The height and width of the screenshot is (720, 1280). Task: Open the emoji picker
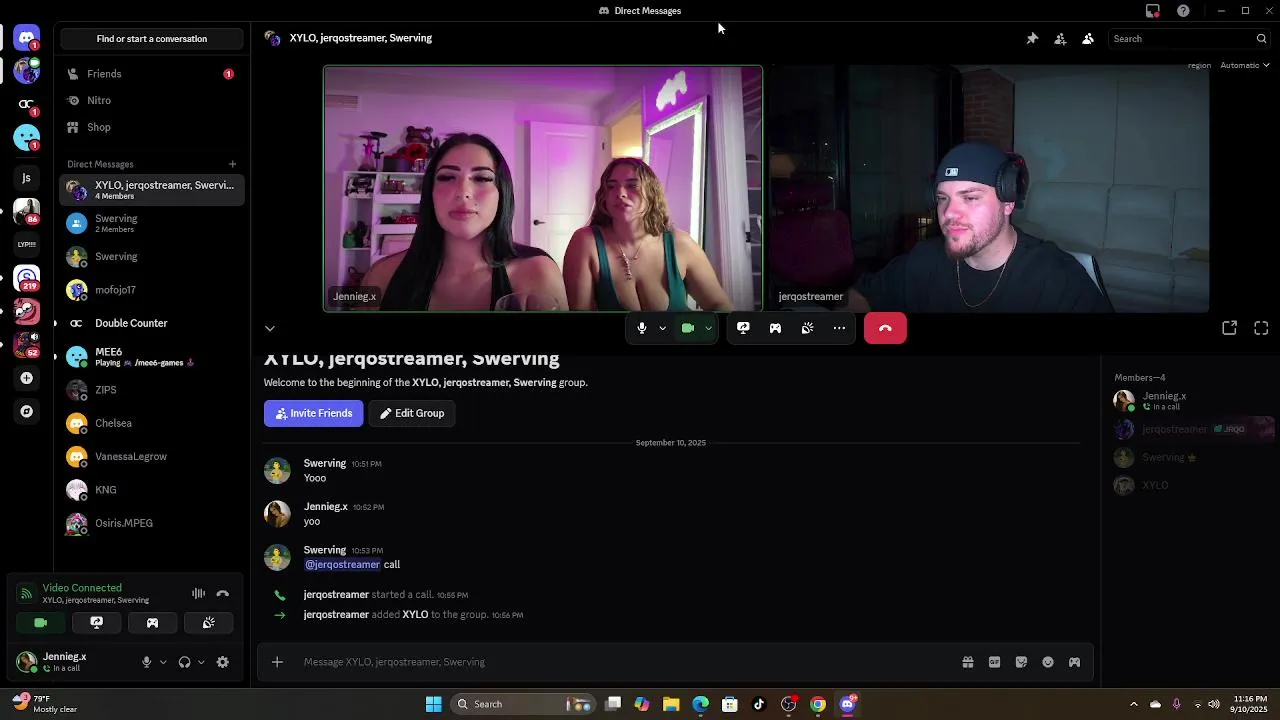pos(1048,662)
